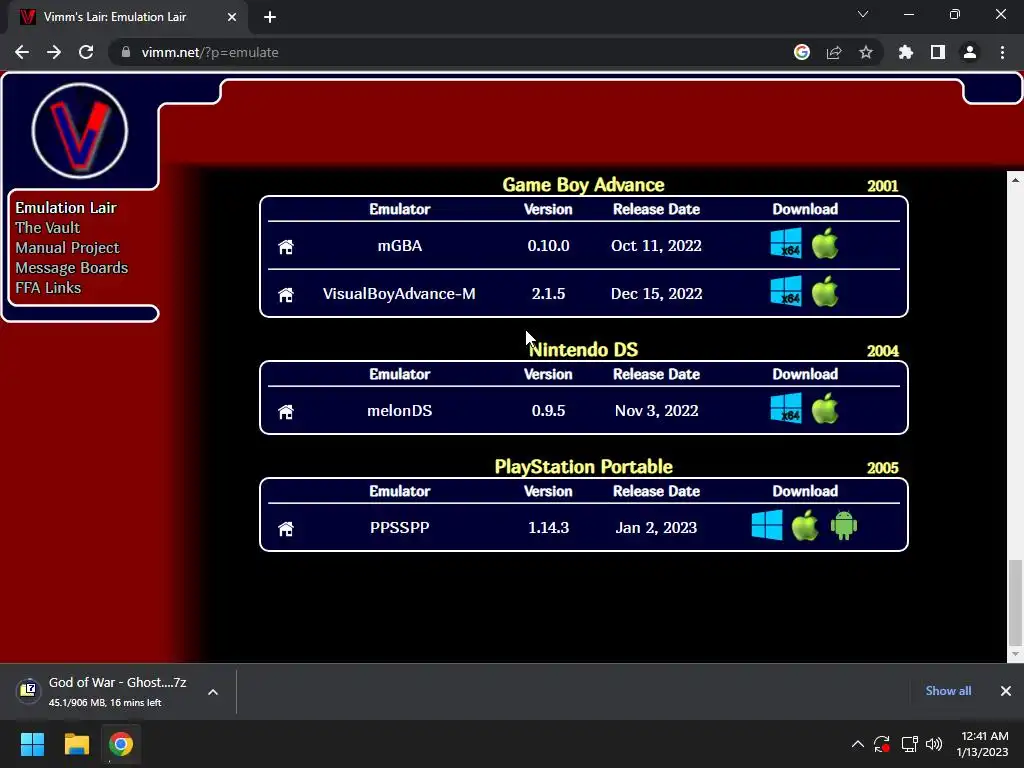Click the PlayStation Portable heading
This screenshot has width=1024, height=768.
click(x=583, y=467)
